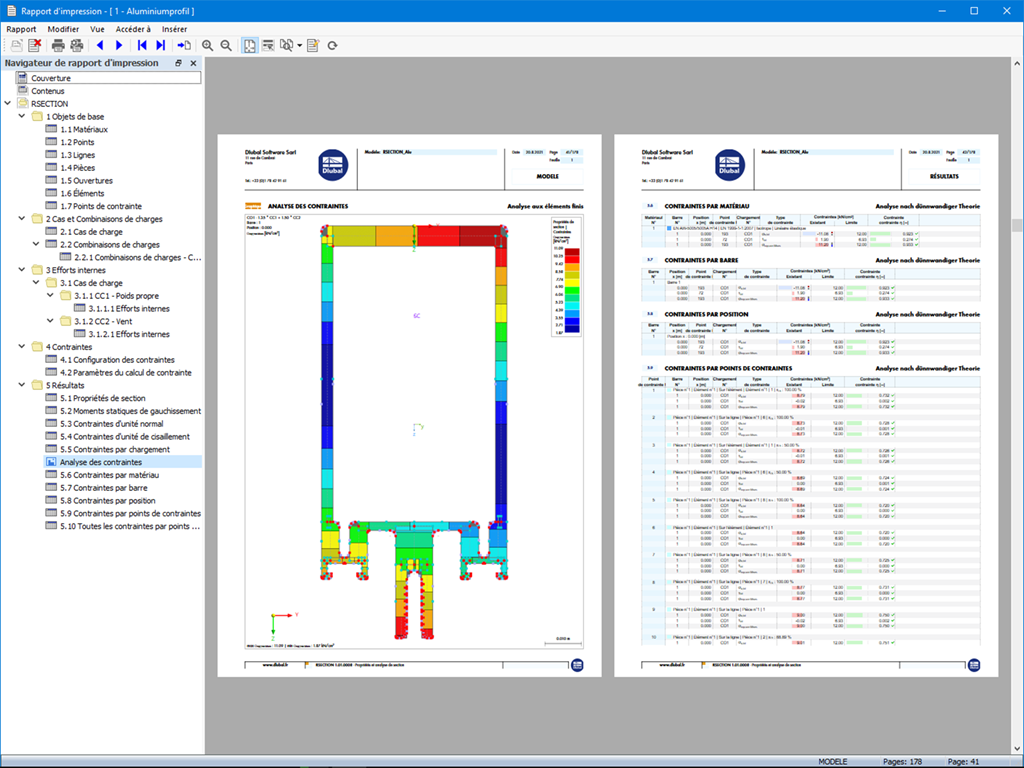Click the header display settings icon
This screenshot has height=768, width=1024.
[268, 45]
